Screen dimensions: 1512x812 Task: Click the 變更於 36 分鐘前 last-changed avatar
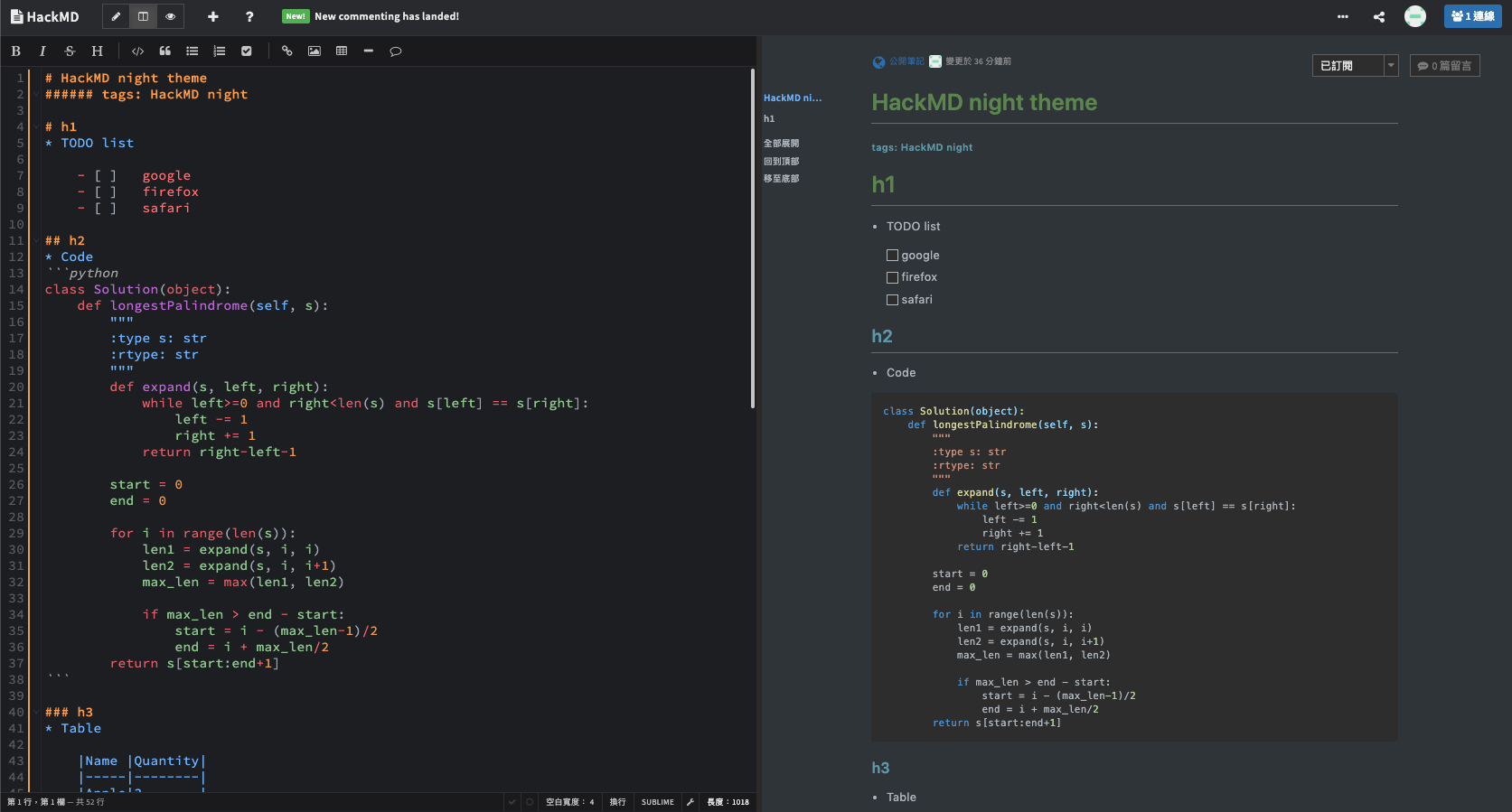(x=935, y=61)
